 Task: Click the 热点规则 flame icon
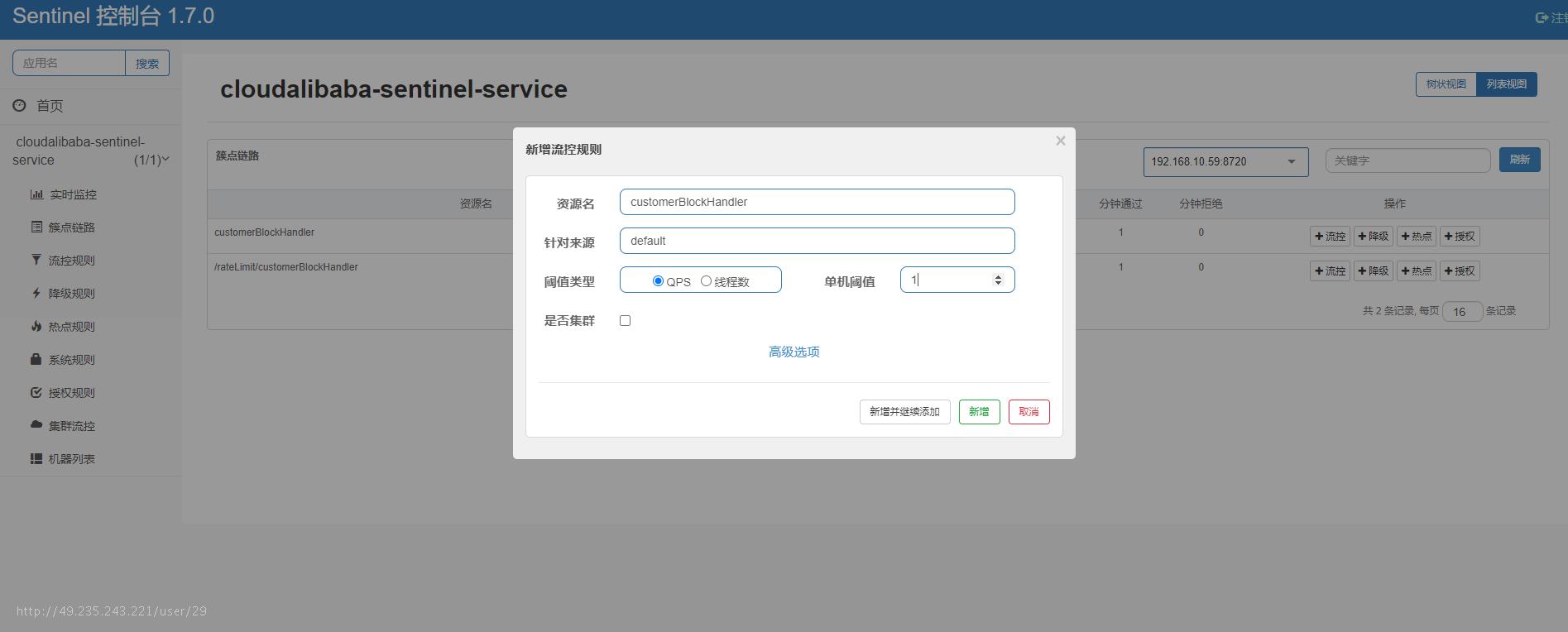[x=36, y=326]
